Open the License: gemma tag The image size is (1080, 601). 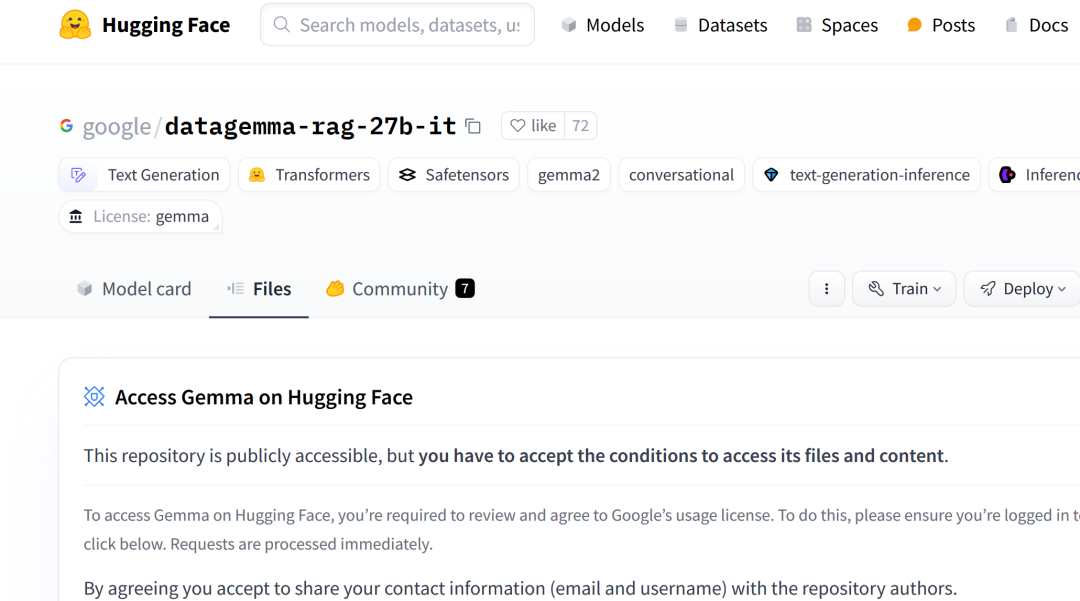tap(140, 216)
